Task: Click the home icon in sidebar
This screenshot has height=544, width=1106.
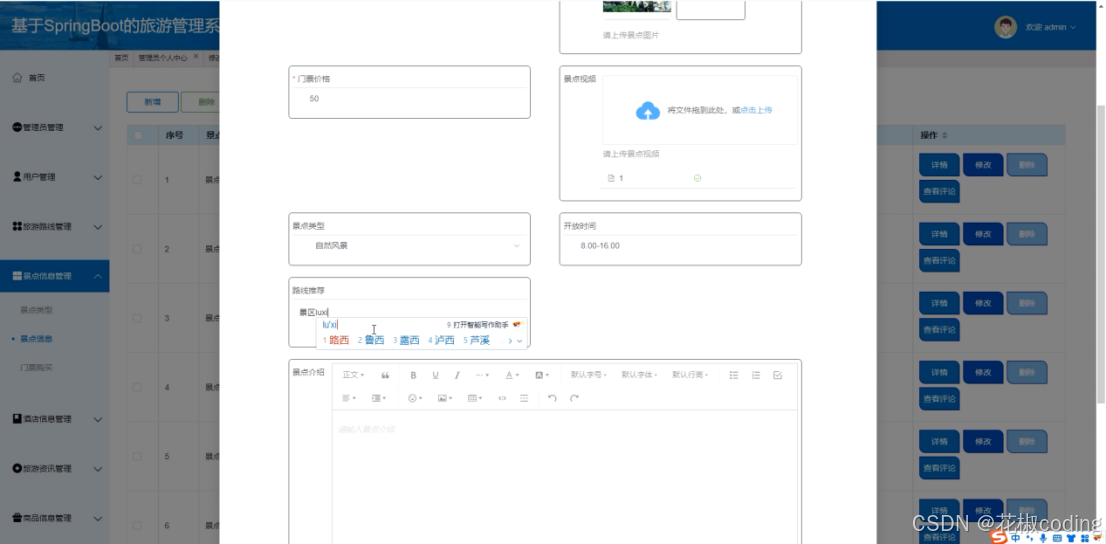Action: tap(18, 78)
